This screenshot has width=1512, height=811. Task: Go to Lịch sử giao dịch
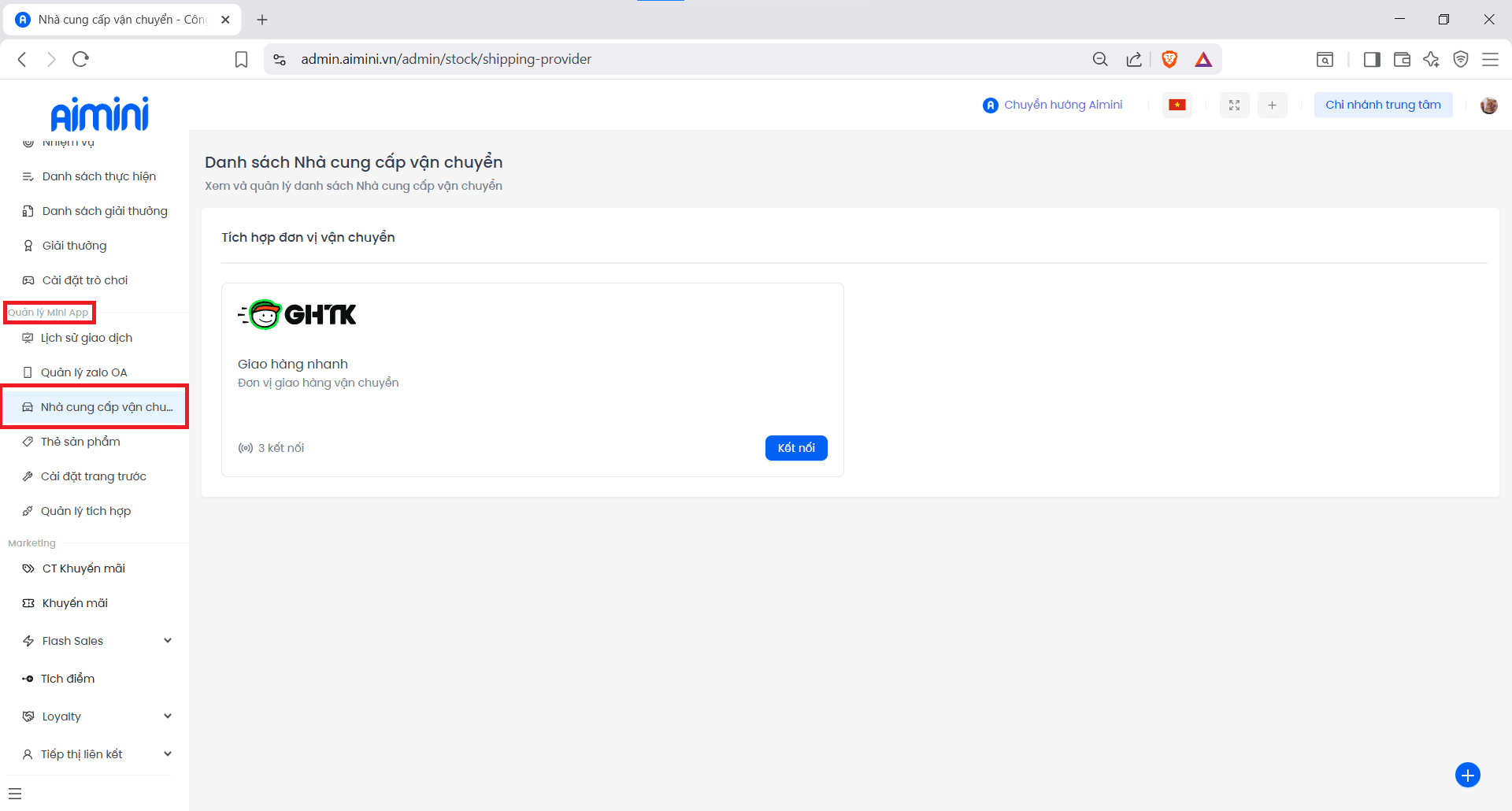[87, 338]
